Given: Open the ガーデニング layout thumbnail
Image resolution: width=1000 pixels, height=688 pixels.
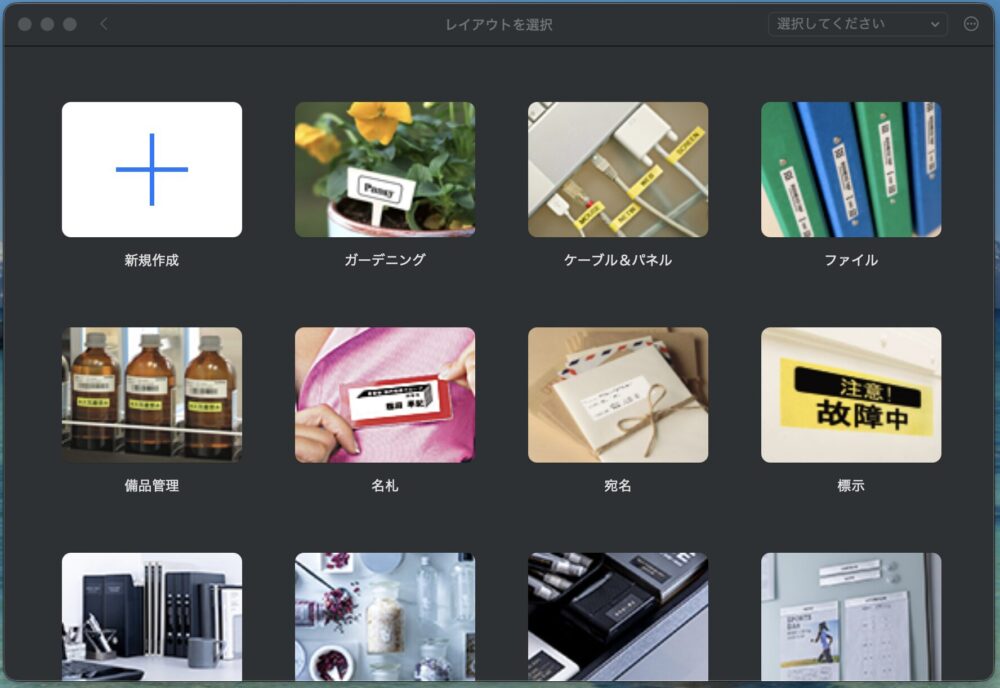Looking at the screenshot, I should click(385, 169).
